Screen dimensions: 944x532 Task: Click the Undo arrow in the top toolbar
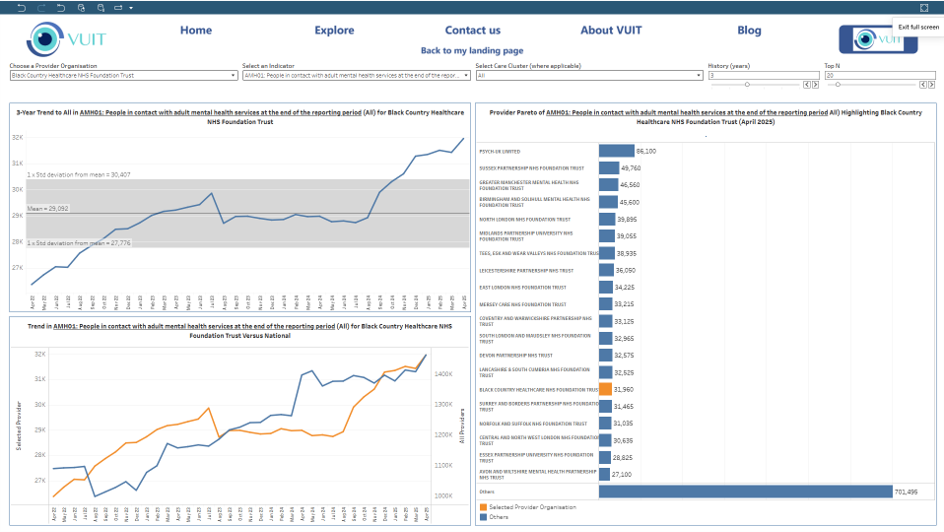22,8
